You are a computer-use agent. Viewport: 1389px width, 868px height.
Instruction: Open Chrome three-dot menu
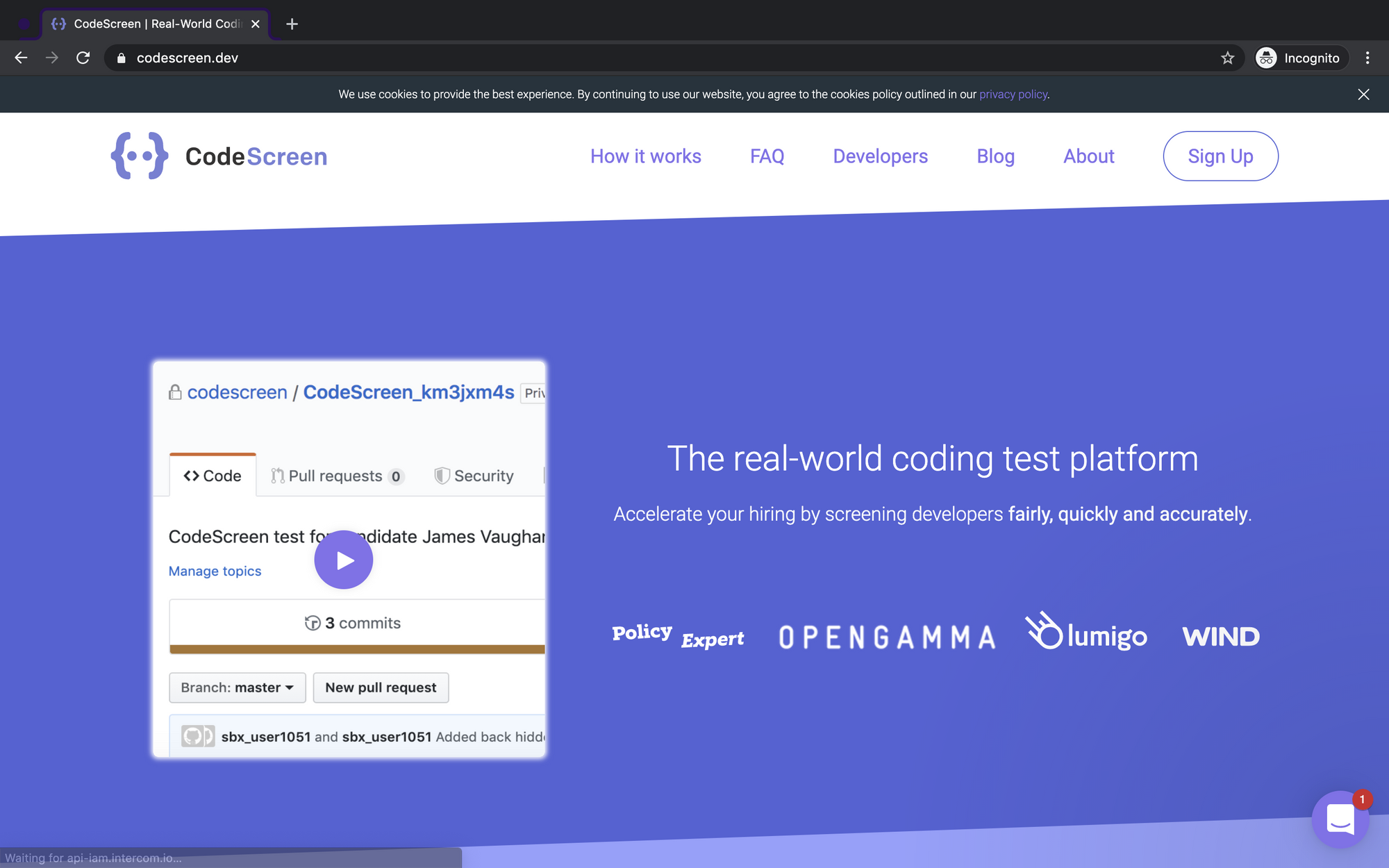coord(1367,58)
